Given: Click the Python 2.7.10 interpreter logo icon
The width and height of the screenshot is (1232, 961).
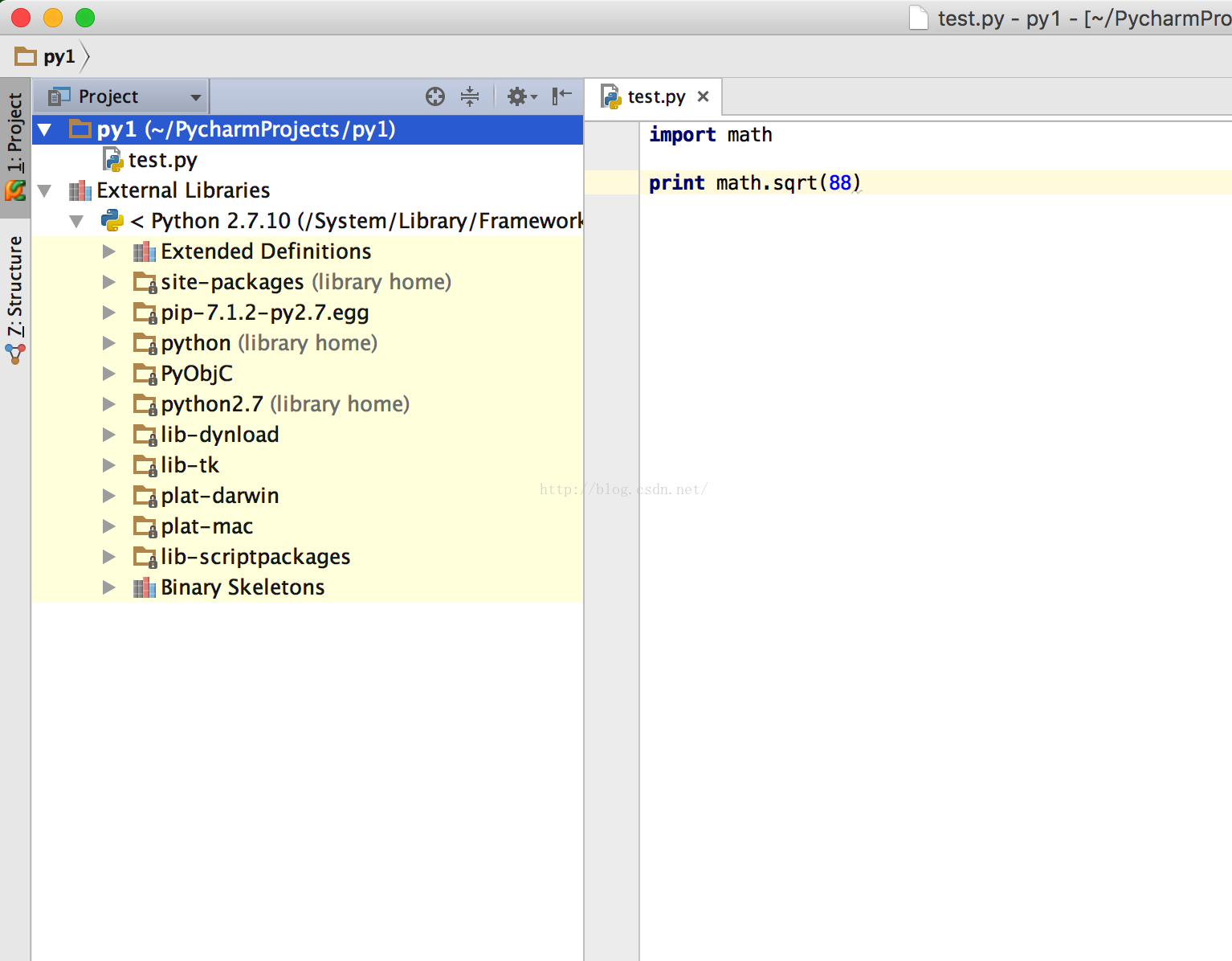Looking at the screenshot, I should pyautogui.click(x=112, y=220).
